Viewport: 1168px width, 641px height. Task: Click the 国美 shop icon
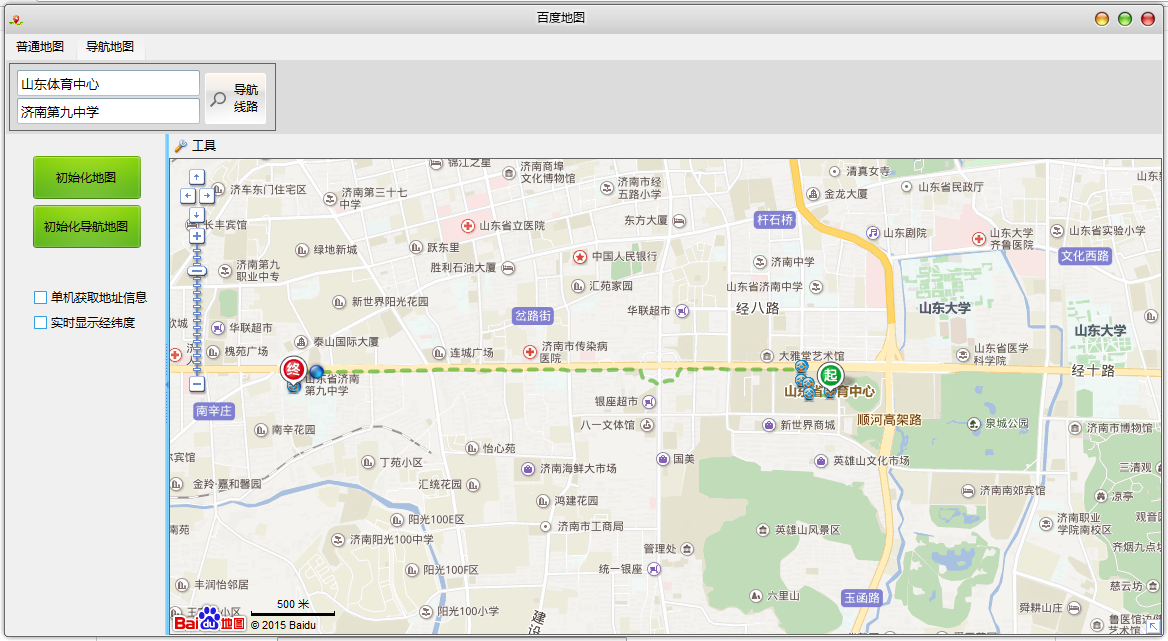tap(663, 459)
